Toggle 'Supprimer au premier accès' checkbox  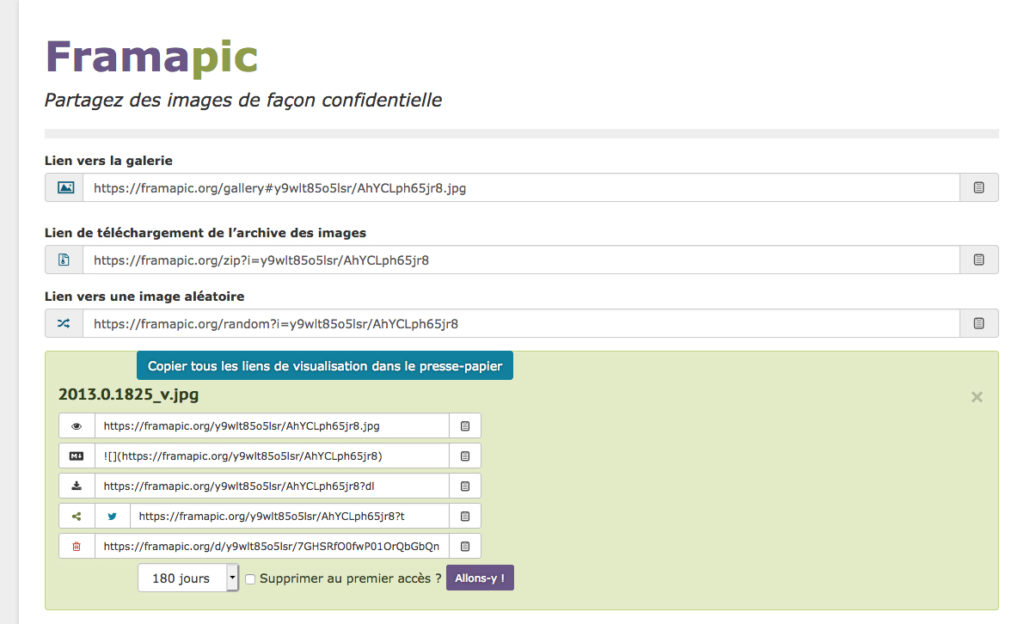pos(250,579)
